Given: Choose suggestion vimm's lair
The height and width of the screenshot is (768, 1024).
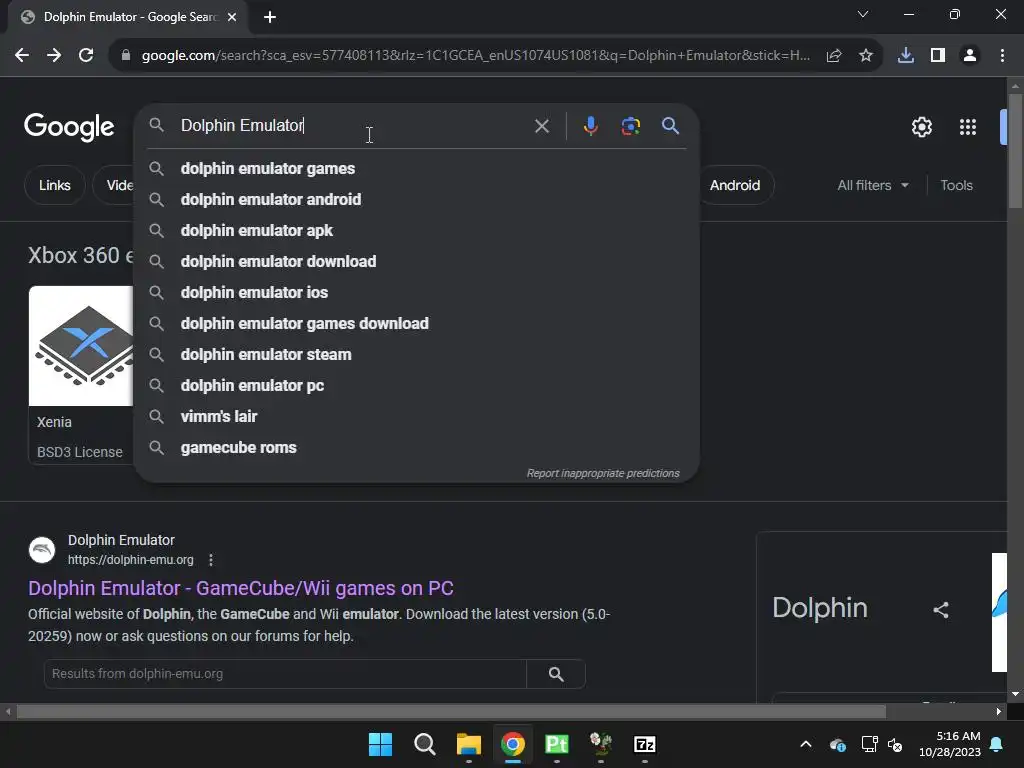Looking at the screenshot, I should click(417, 417).
